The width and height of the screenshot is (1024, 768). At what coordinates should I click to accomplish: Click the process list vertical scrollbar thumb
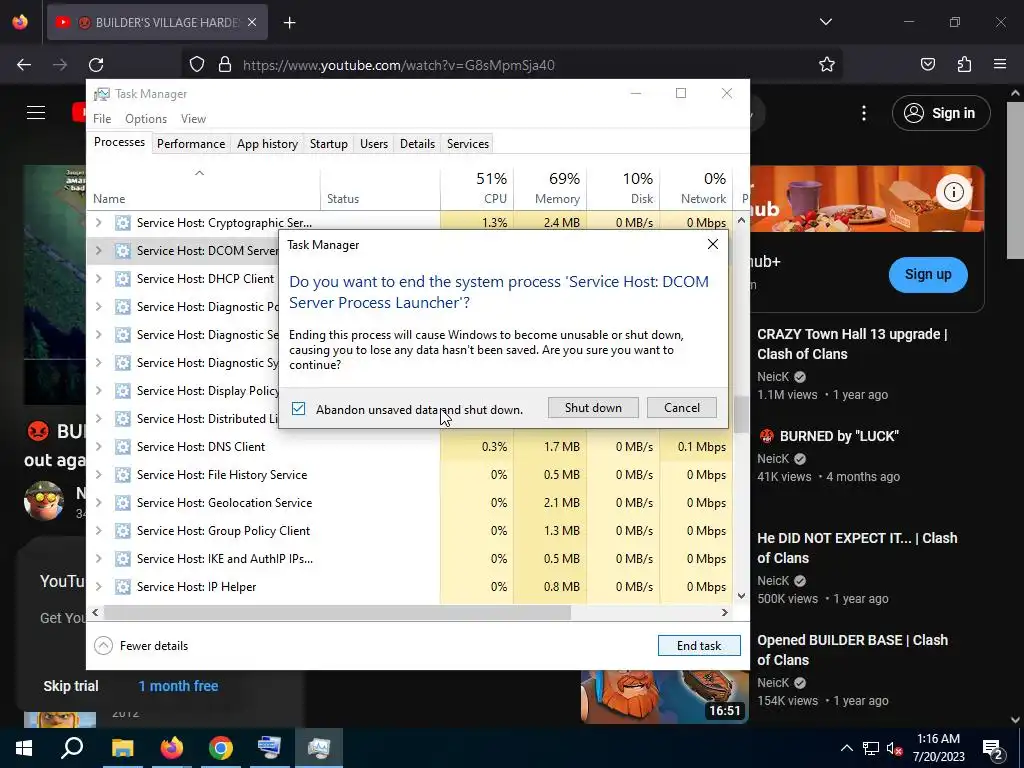coord(741,414)
